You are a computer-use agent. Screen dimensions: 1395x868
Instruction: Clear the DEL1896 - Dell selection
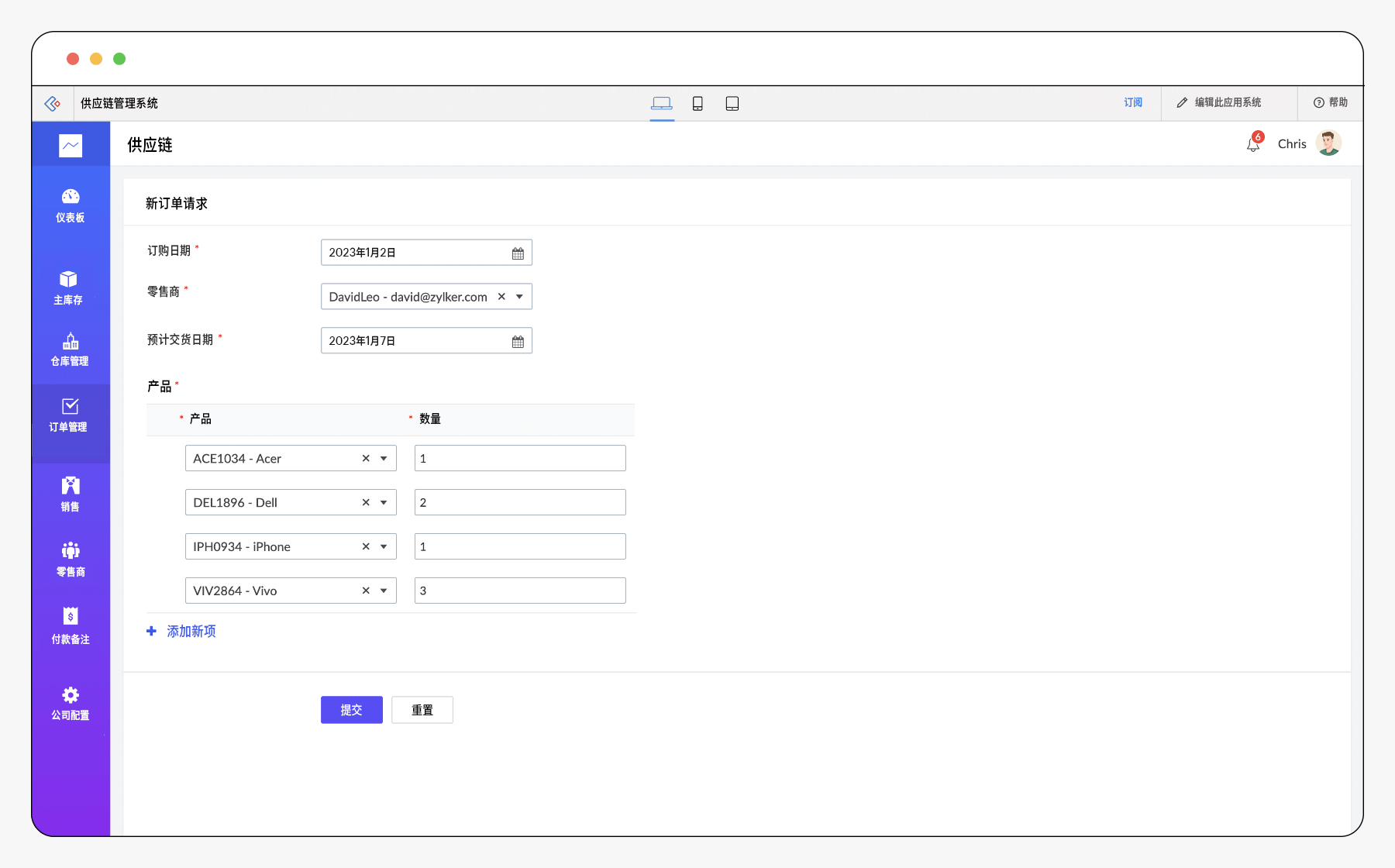coord(366,503)
